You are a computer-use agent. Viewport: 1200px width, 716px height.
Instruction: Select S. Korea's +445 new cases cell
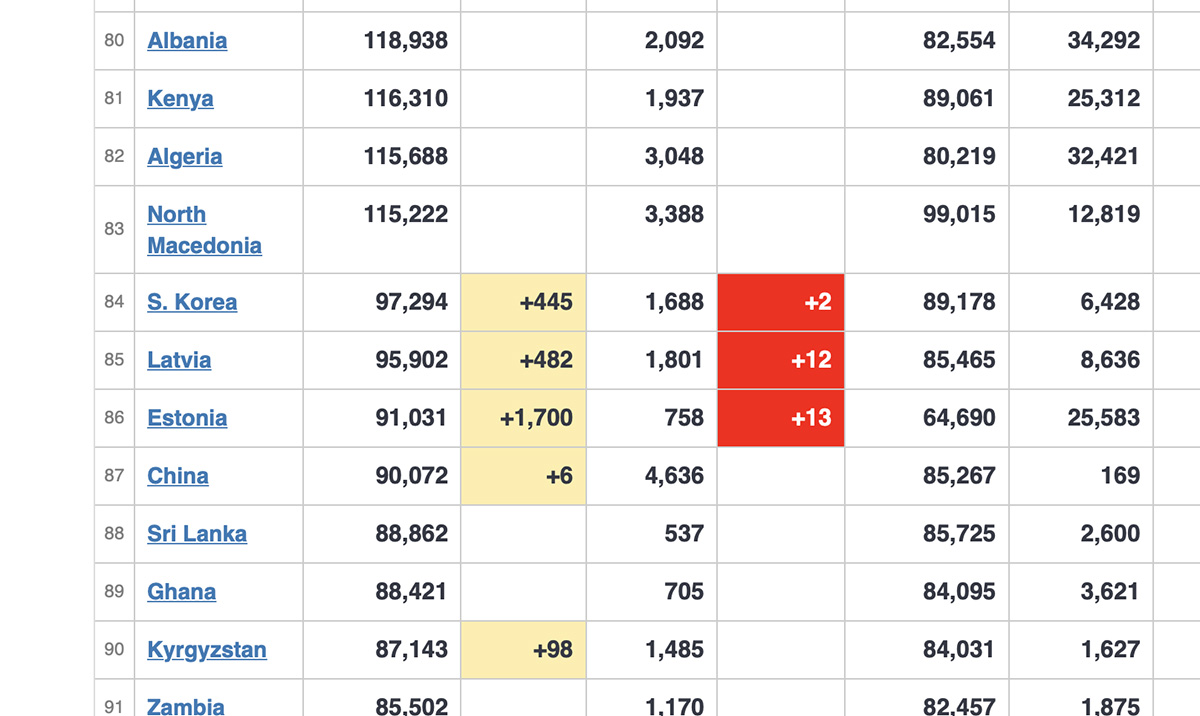click(x=523, y=302)
